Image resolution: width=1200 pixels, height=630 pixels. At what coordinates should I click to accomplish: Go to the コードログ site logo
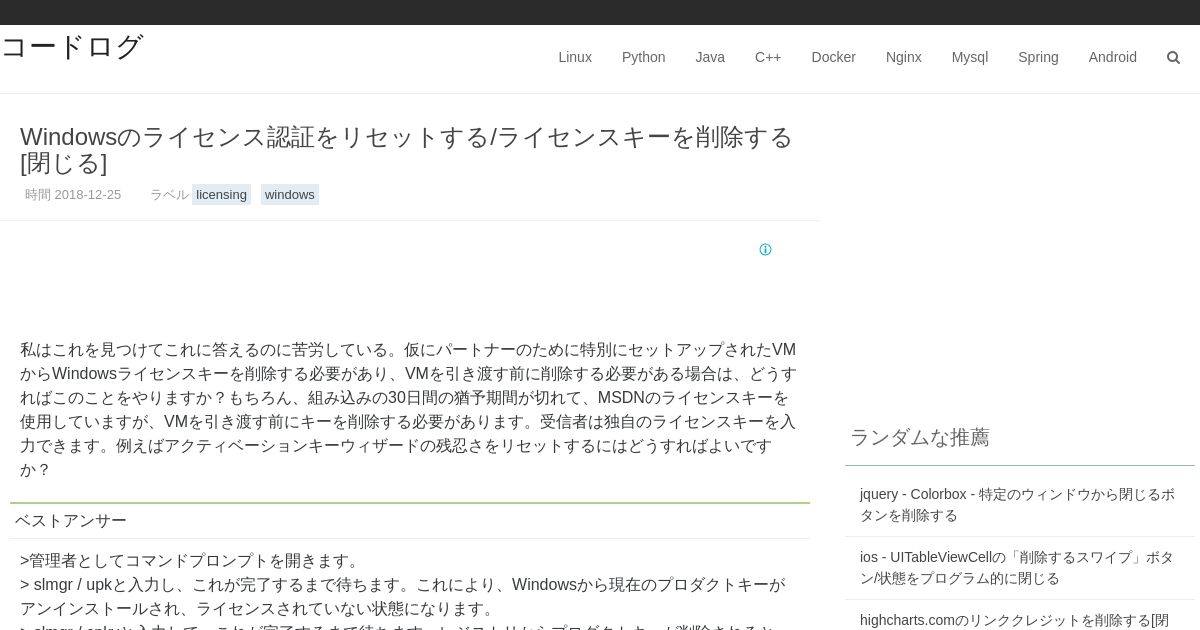click(x=72, y=47)
